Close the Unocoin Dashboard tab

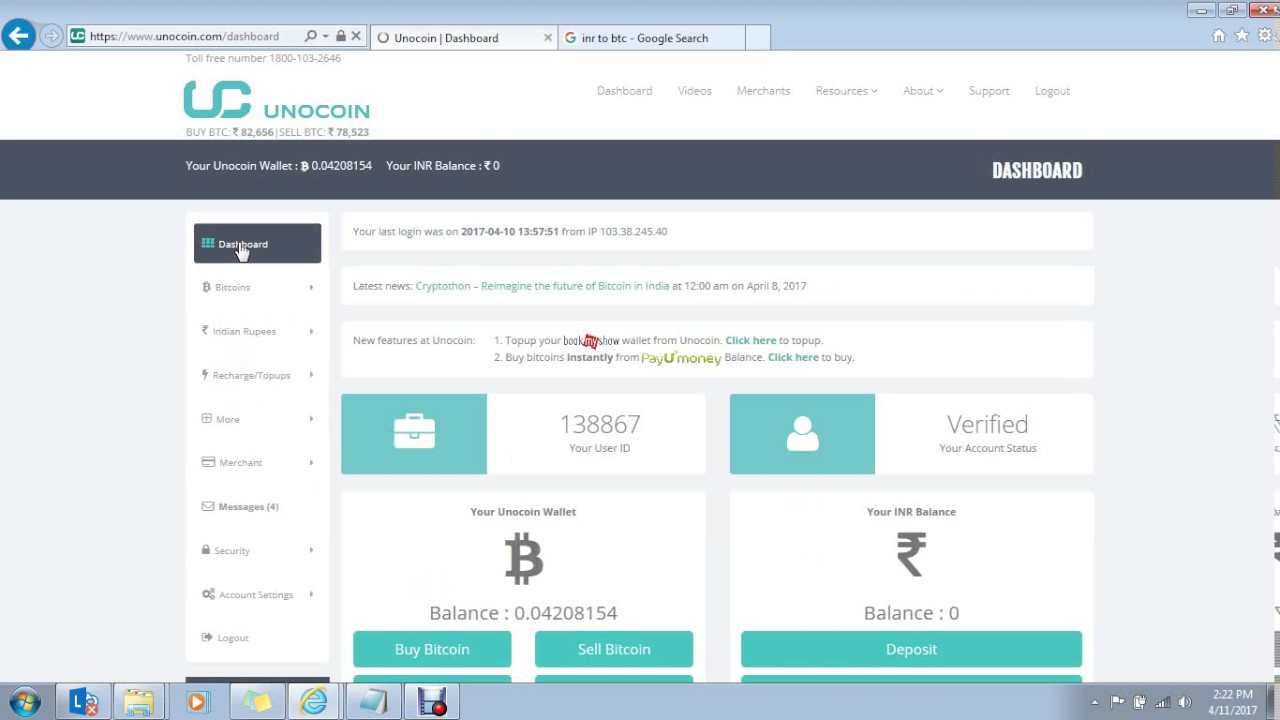pos(547,38)
